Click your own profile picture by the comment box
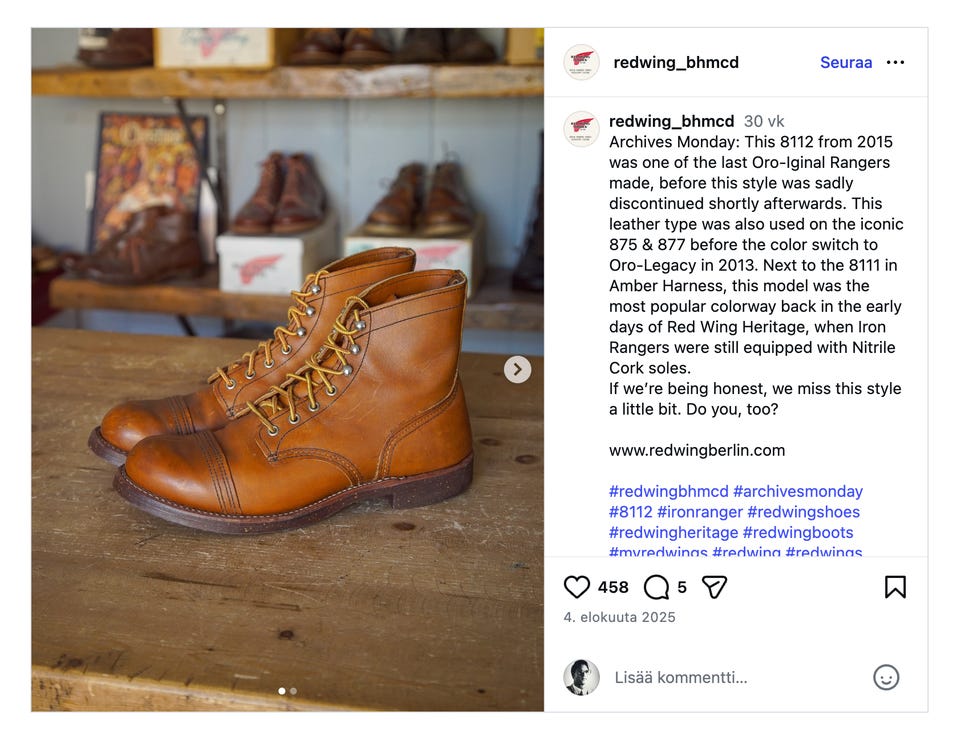The width and height of the screenshot is (960, 747). 582,677
